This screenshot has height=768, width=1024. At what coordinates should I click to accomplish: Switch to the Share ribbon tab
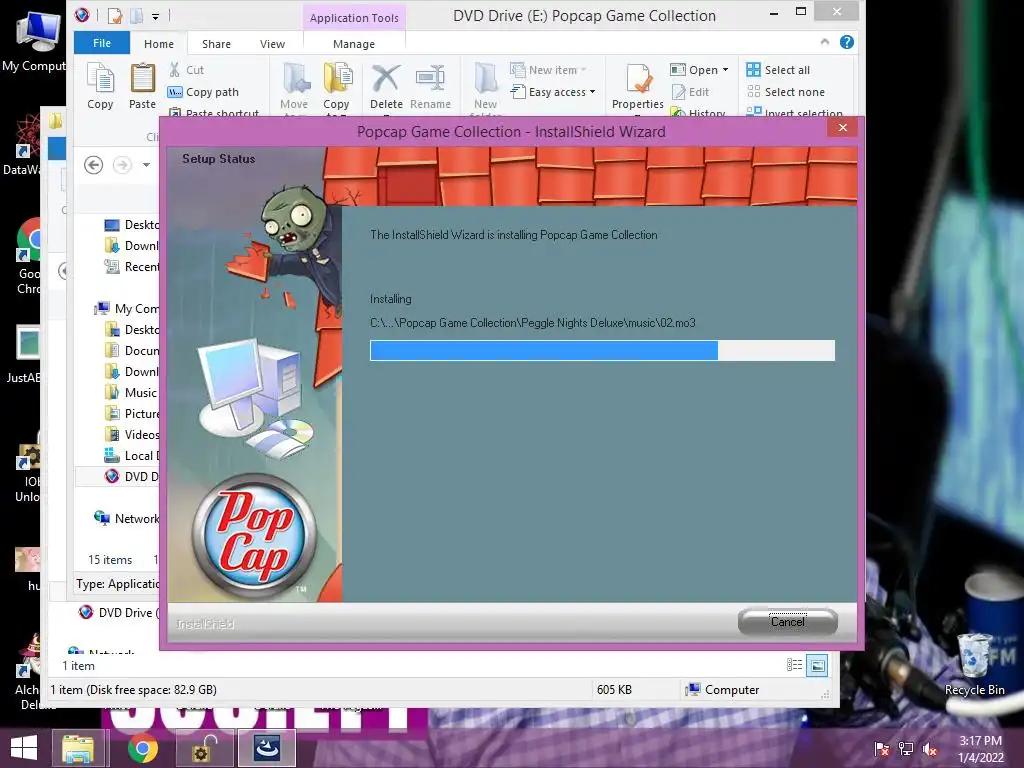pos(216,44)
